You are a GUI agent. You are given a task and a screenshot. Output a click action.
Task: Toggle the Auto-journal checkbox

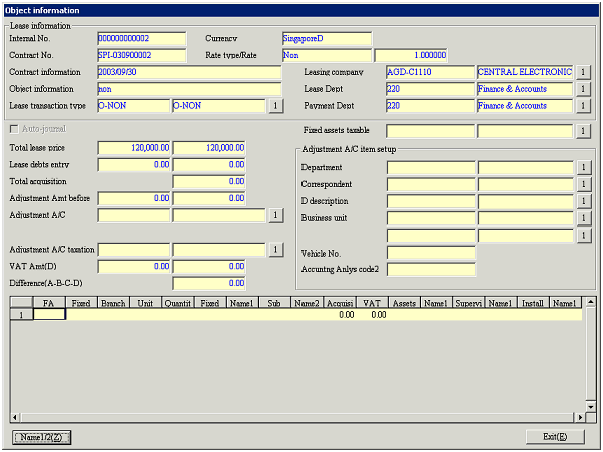tap(14, 129)
